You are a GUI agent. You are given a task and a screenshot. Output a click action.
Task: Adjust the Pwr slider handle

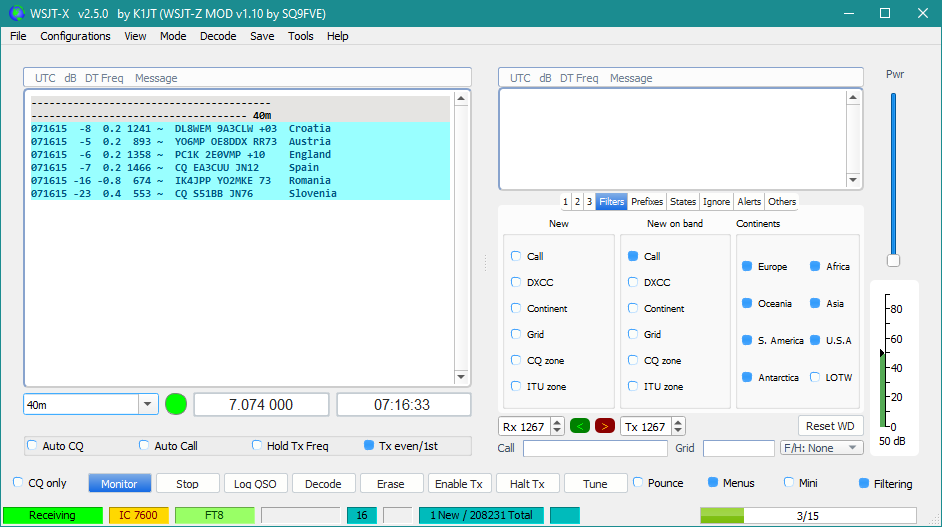click(x=893, y=260)
